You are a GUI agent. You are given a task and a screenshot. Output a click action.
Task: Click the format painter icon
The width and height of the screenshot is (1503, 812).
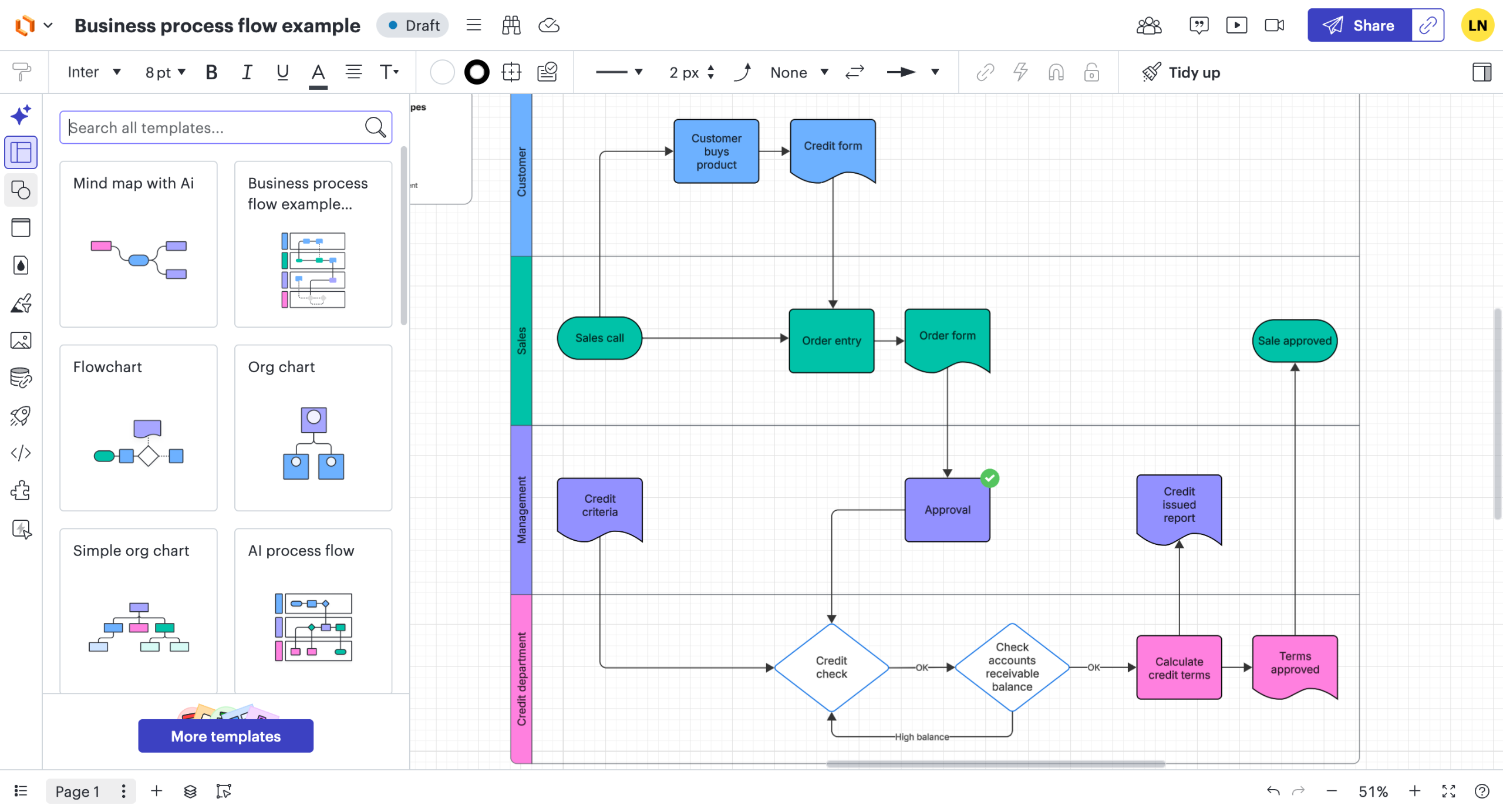coord(21,72)
